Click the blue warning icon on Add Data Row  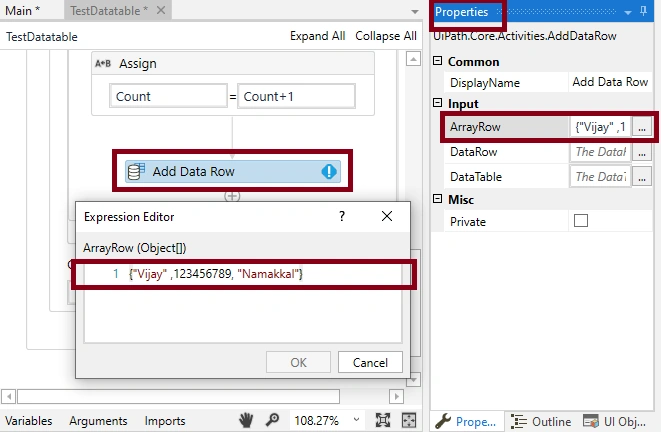(x=329, y=171)
